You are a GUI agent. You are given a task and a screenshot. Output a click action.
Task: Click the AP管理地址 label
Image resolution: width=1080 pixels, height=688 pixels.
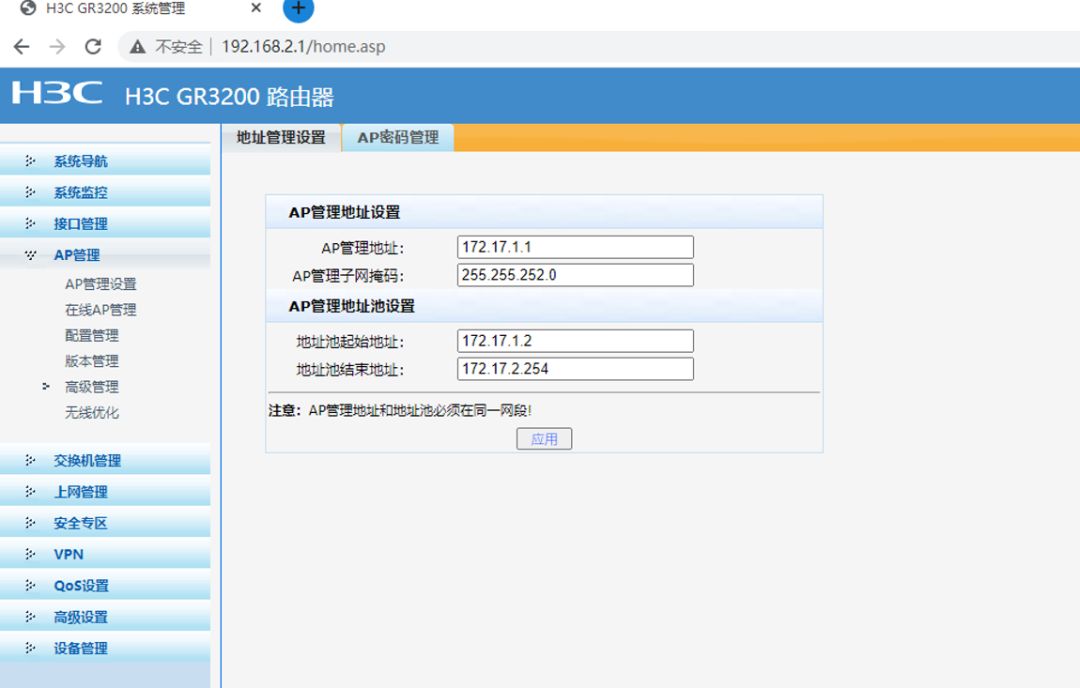(x=362, y=248)
